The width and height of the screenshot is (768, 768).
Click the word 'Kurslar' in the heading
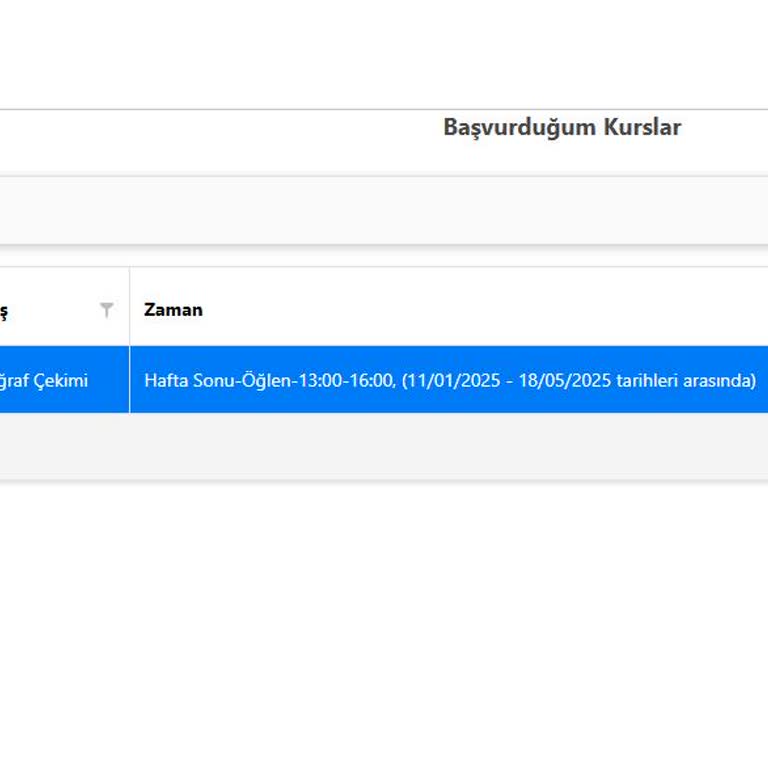click(641, 128)
